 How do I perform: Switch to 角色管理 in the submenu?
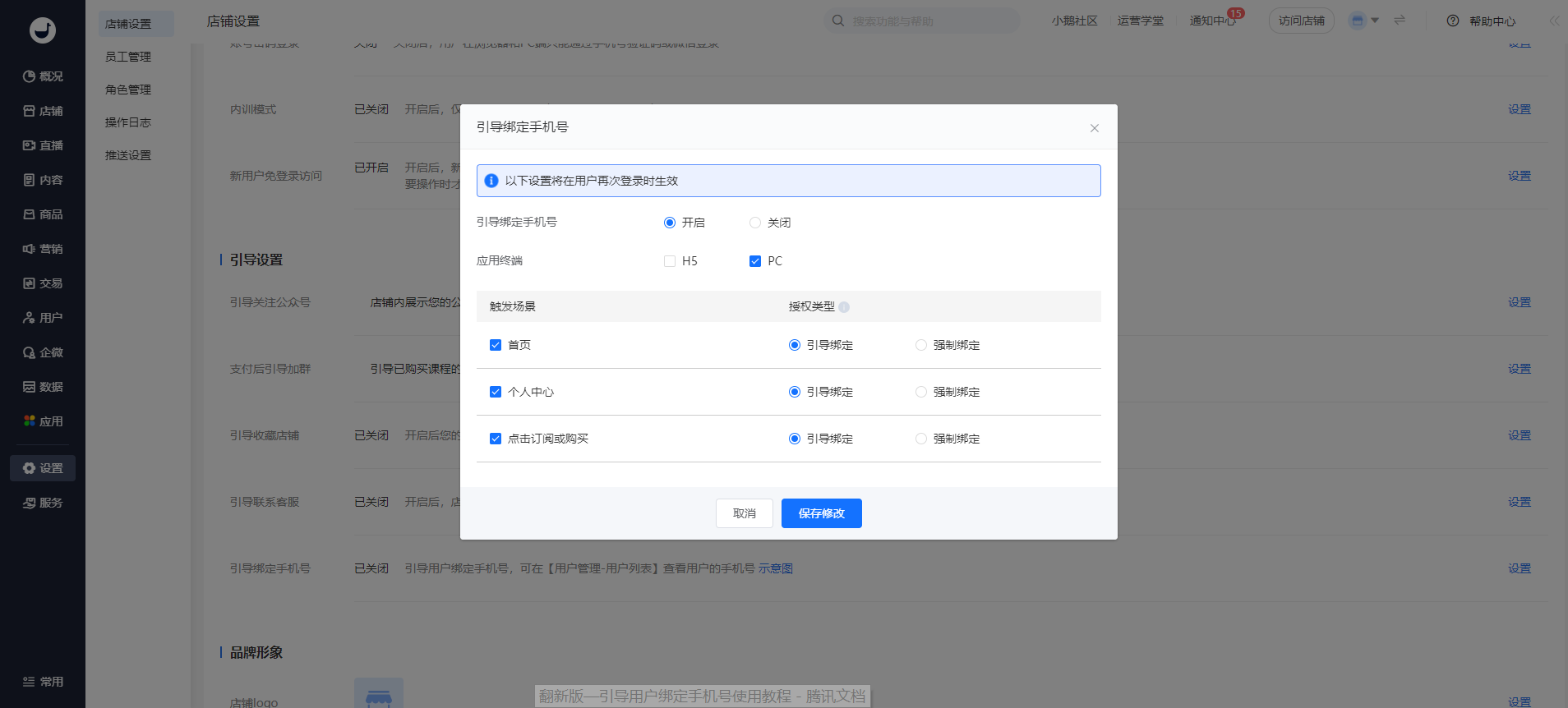click(128, 90)
